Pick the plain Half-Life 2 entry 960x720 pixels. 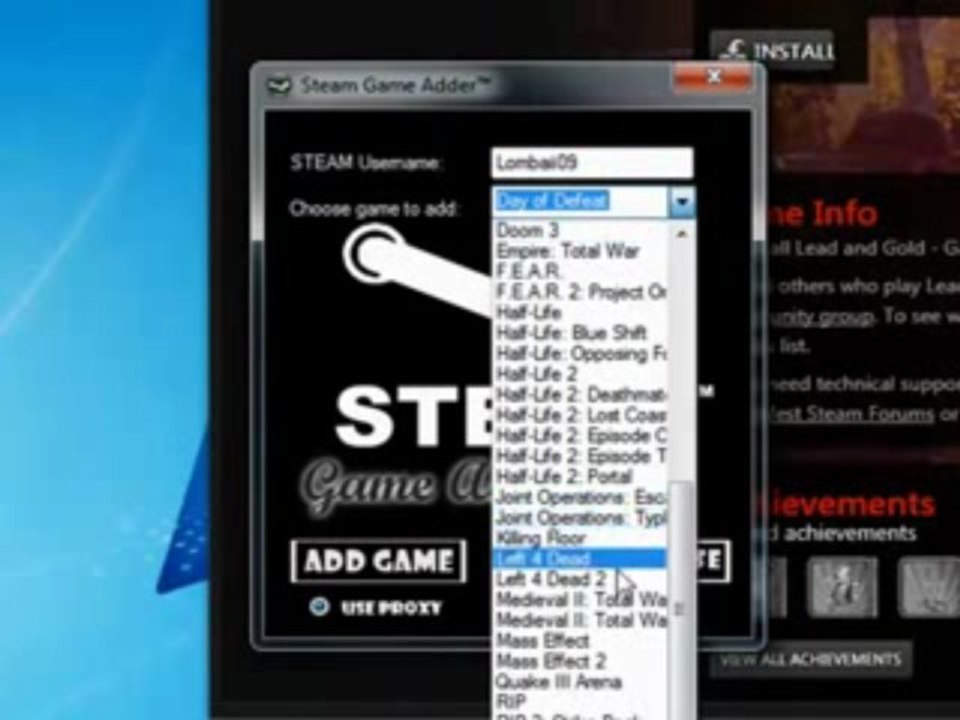pos(580,374)
